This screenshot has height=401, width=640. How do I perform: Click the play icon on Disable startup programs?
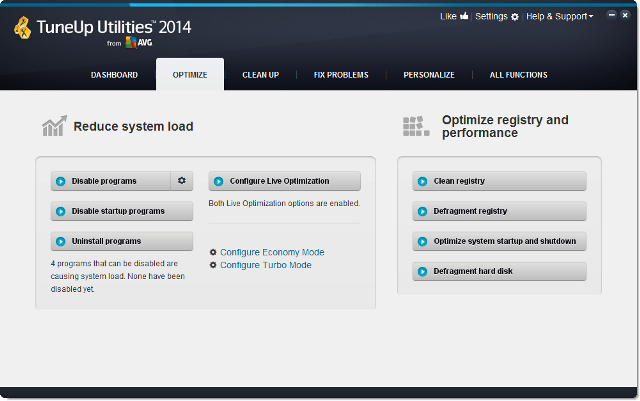(x=60, y=211)
